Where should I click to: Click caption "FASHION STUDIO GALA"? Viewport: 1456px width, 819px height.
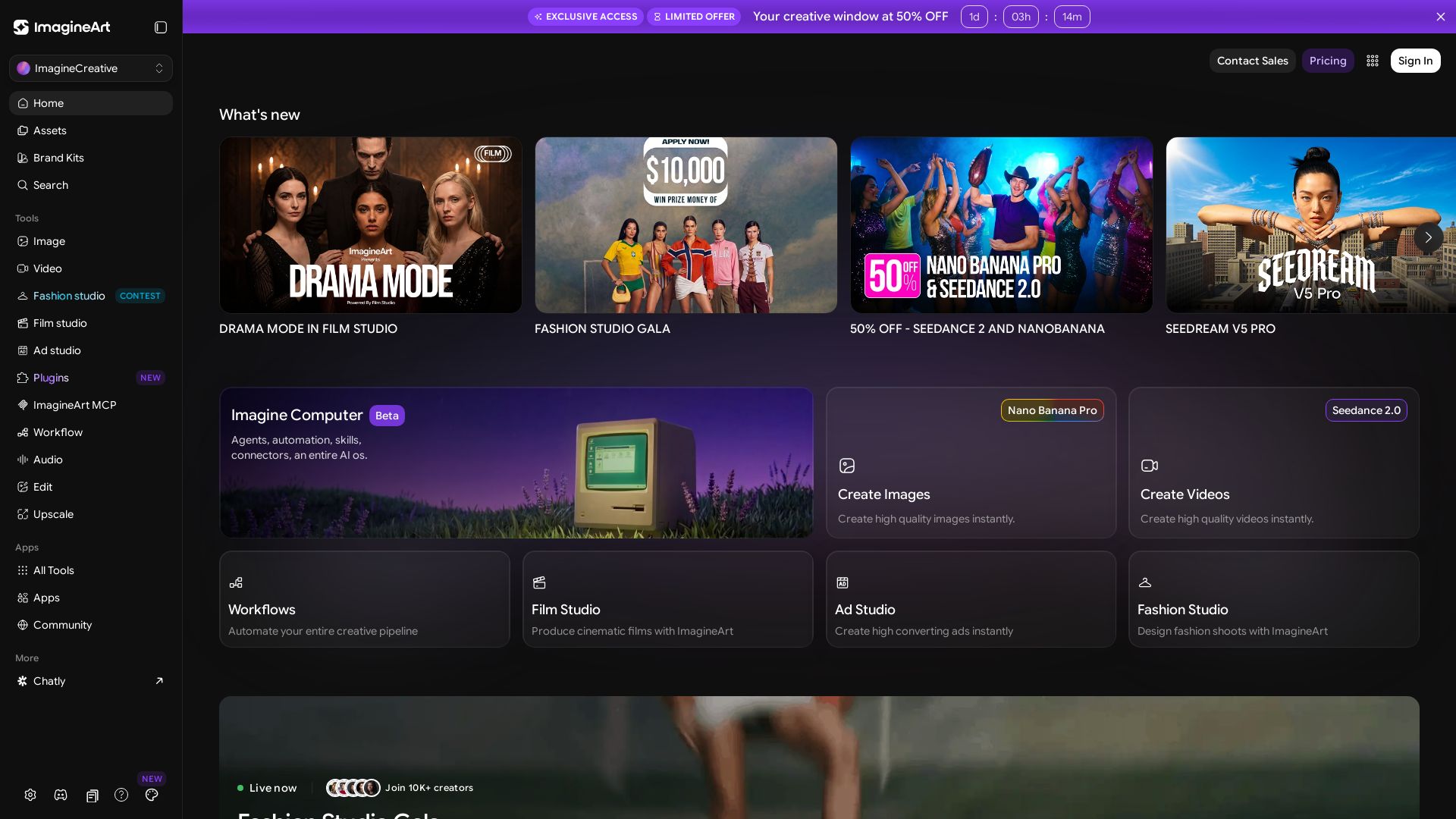click(x=602, y=329)
